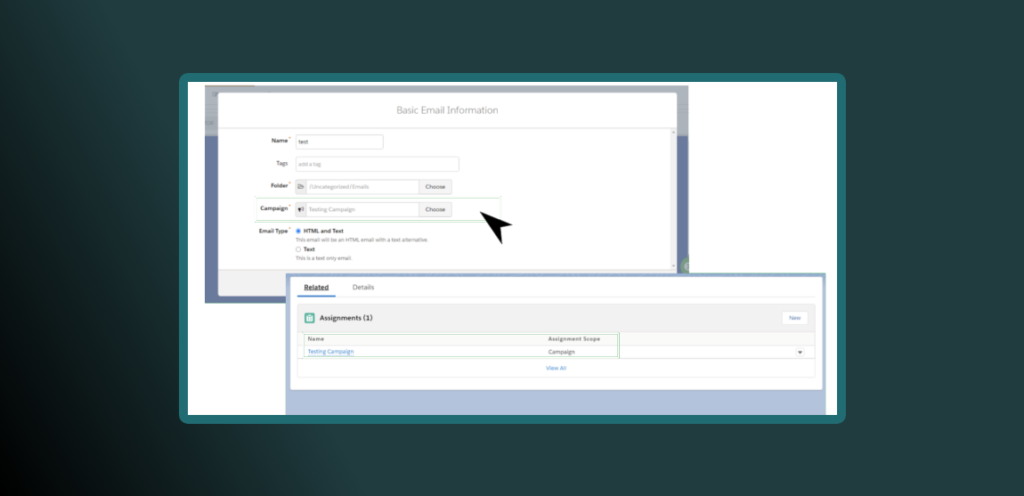Click New button in Assignments panel

(x=794, y=318)
